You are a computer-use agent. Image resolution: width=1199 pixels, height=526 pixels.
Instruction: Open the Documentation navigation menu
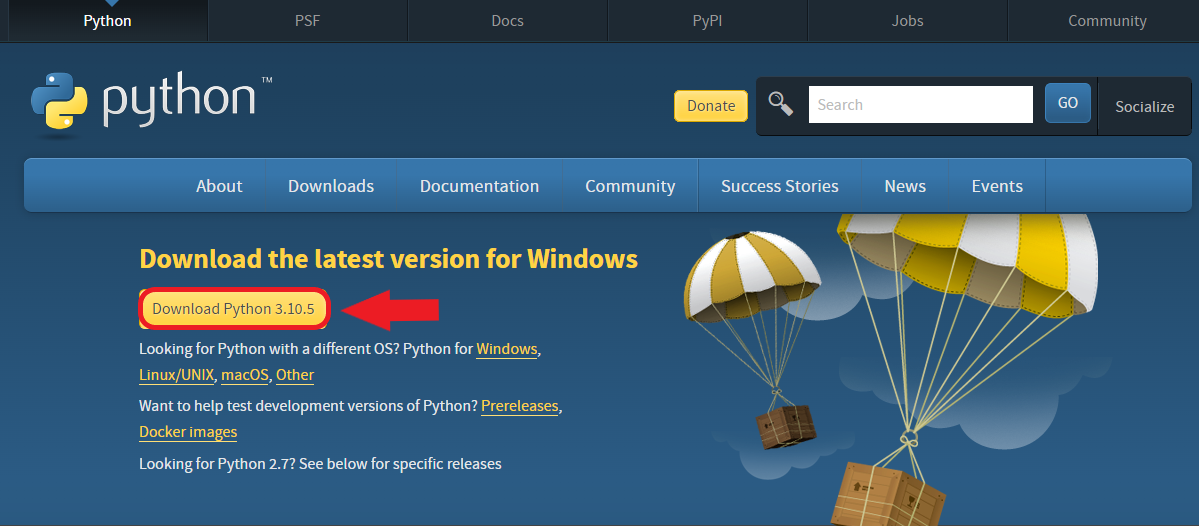point(479,186)
